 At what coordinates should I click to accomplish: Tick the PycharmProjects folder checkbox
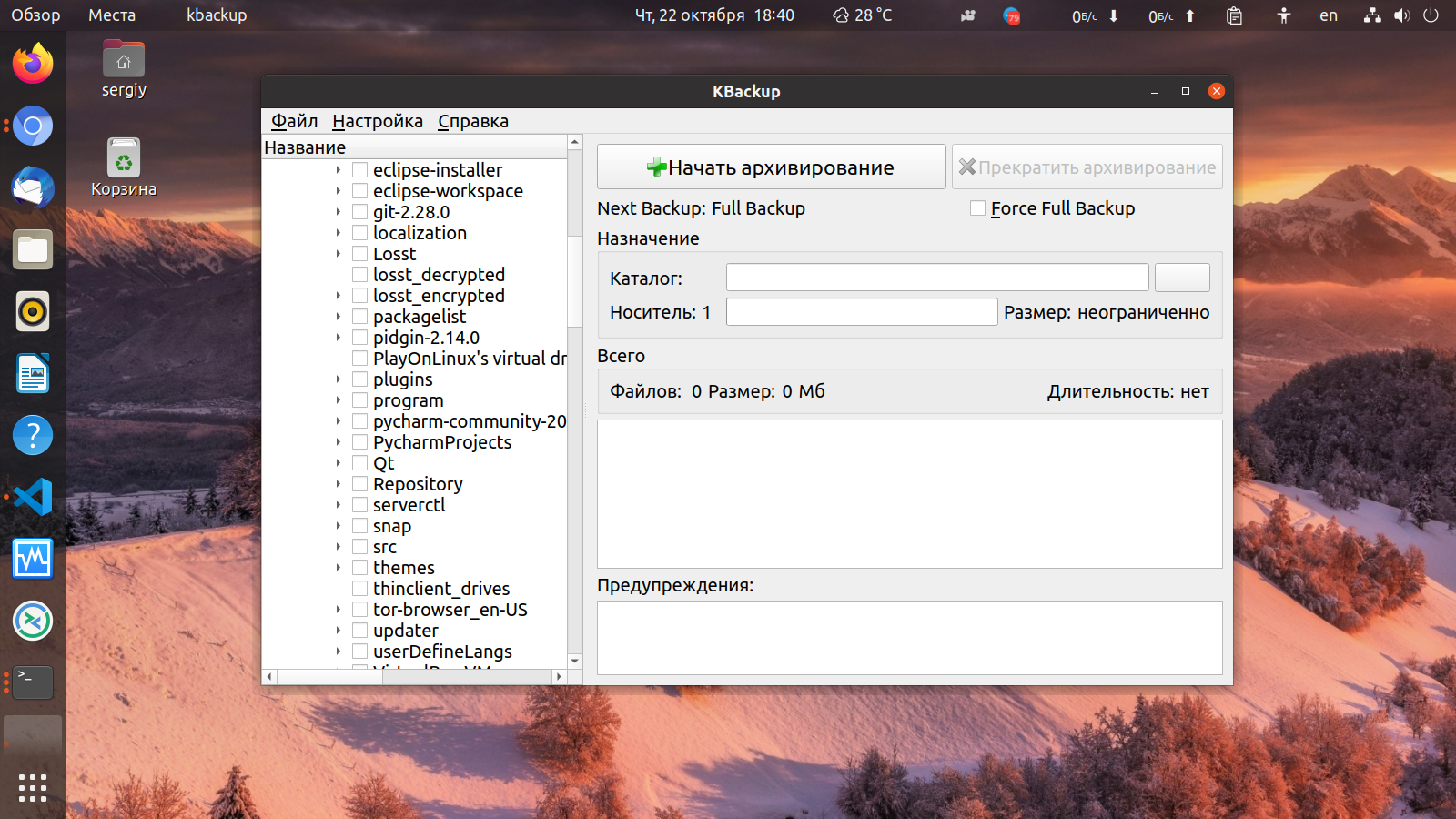click(360, 442)
